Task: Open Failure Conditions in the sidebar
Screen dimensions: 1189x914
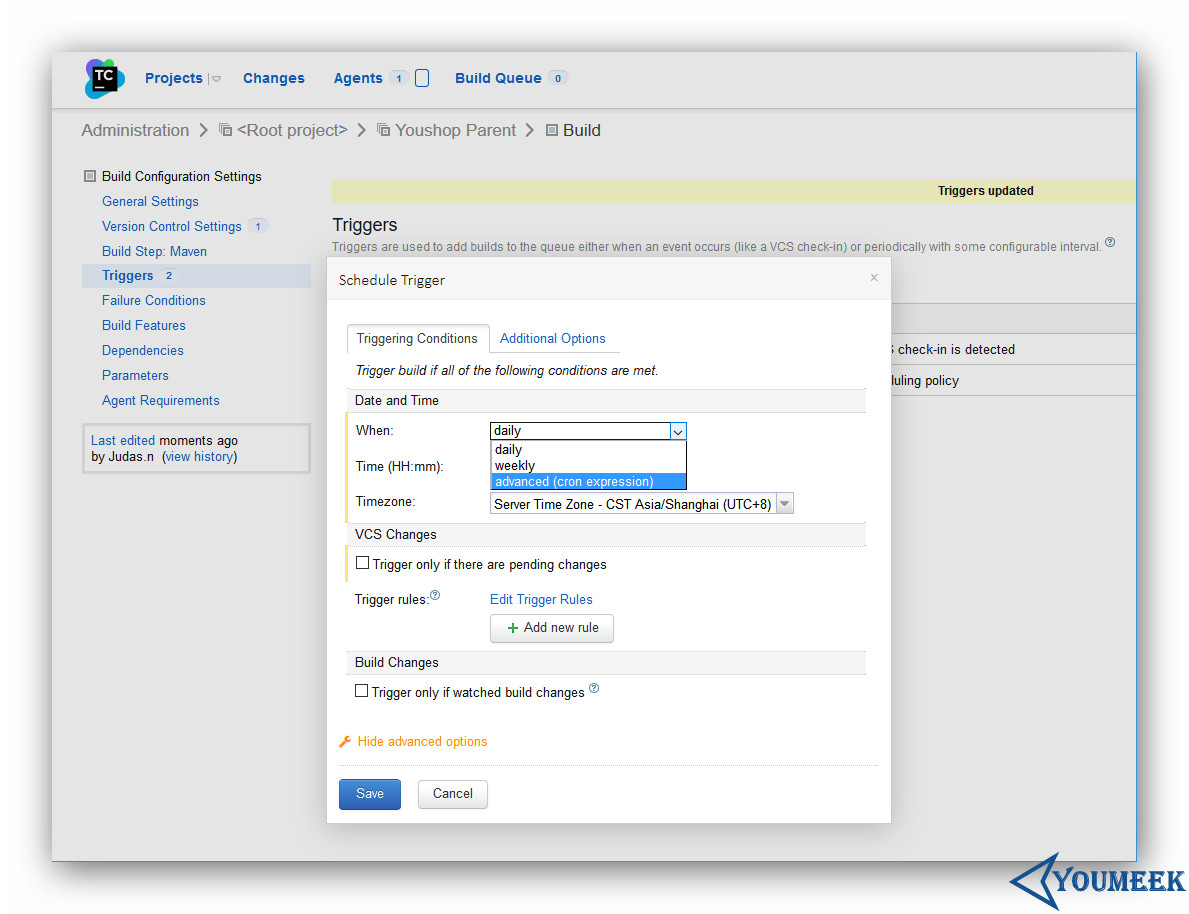Action: 154,300
